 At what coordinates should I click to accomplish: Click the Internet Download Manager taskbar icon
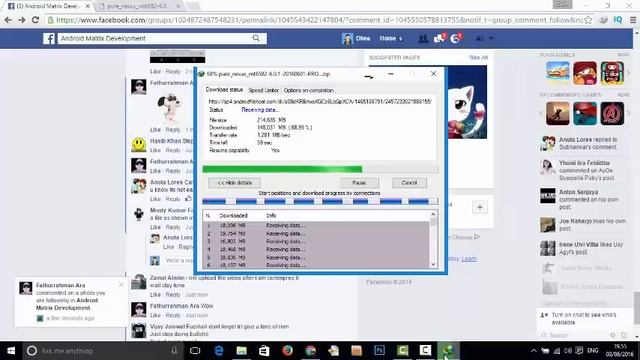(448, 351)
